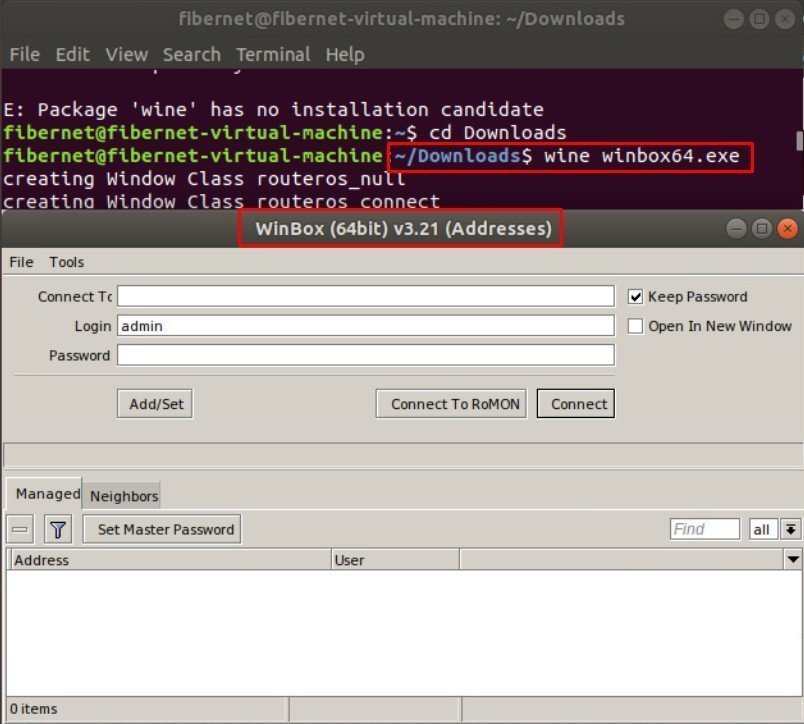Viewport: 804px width, 724px height.
Task: Click the WinBox (64bit) v3.21 title bar
Action: tap(404, 229)
